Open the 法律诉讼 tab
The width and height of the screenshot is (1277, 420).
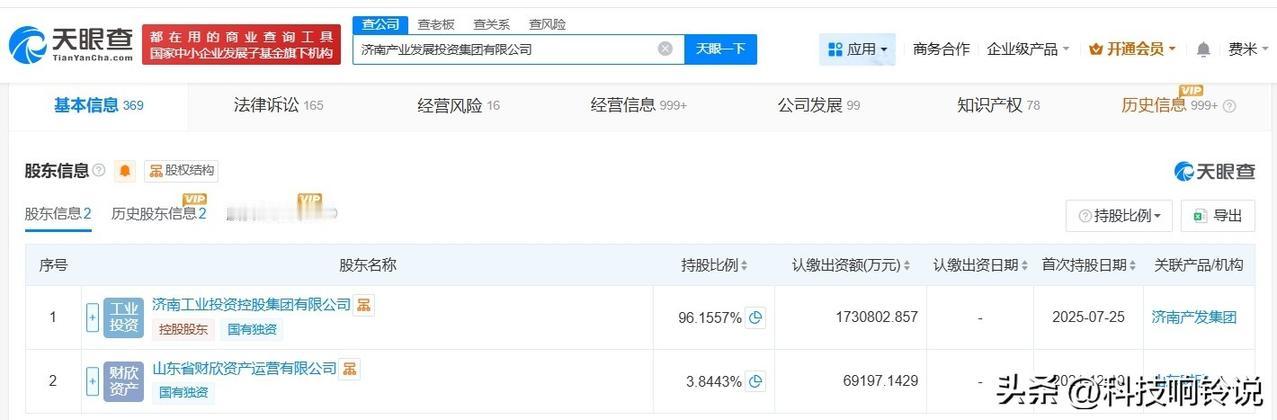coord(278,105)
